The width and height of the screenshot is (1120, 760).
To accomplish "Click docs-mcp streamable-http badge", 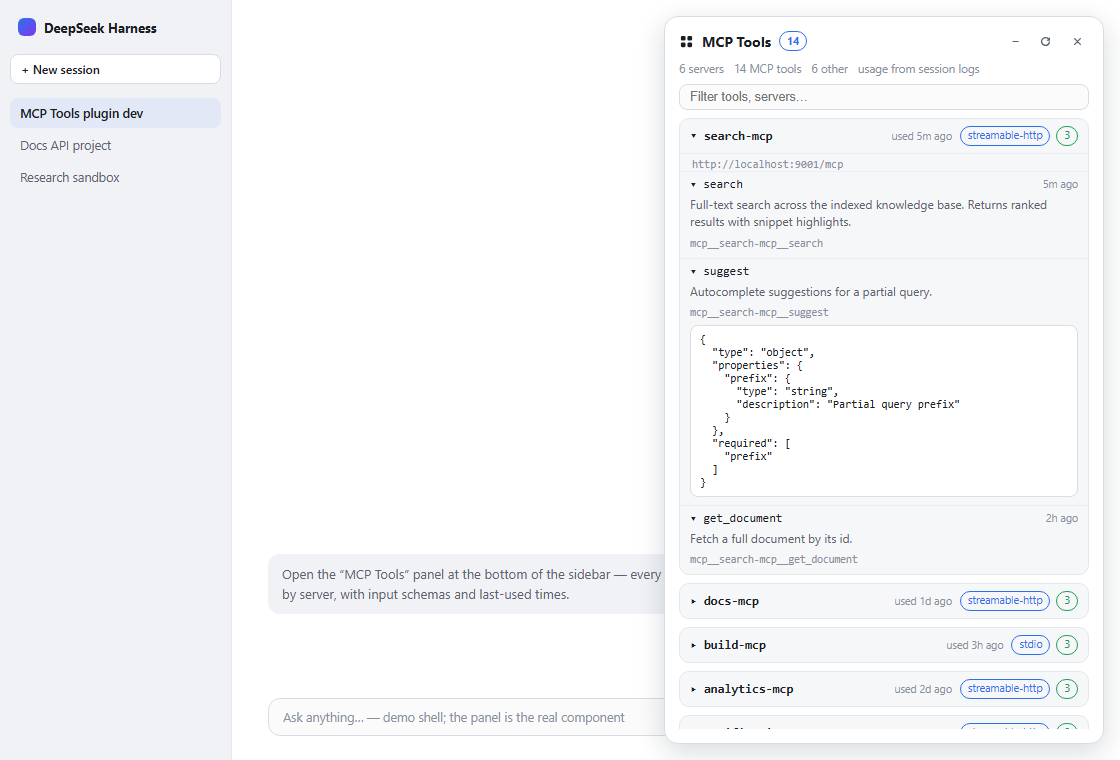I will click(x=1004, y=601).
